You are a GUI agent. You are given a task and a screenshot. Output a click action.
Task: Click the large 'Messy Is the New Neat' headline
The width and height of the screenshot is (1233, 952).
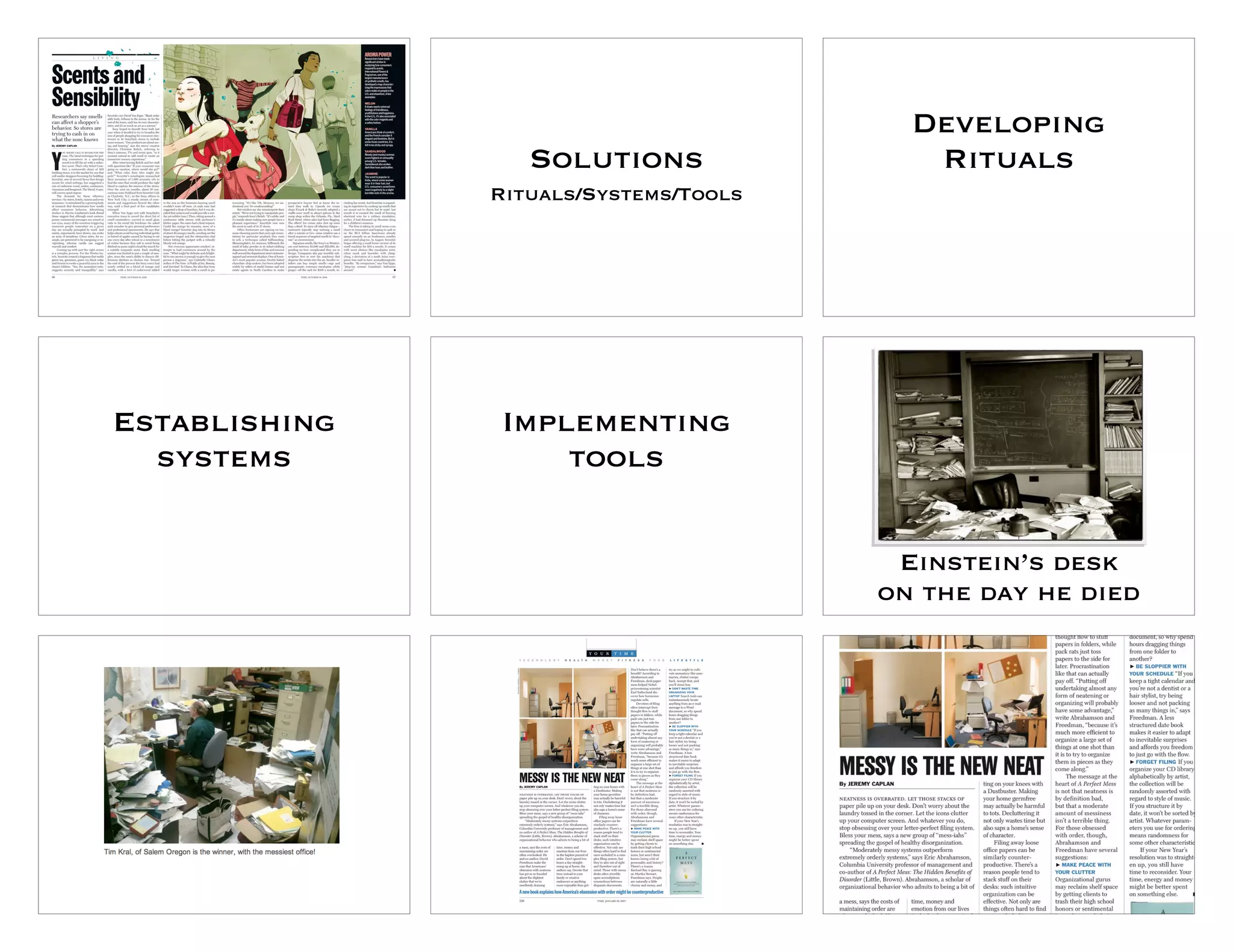[941, 765]
